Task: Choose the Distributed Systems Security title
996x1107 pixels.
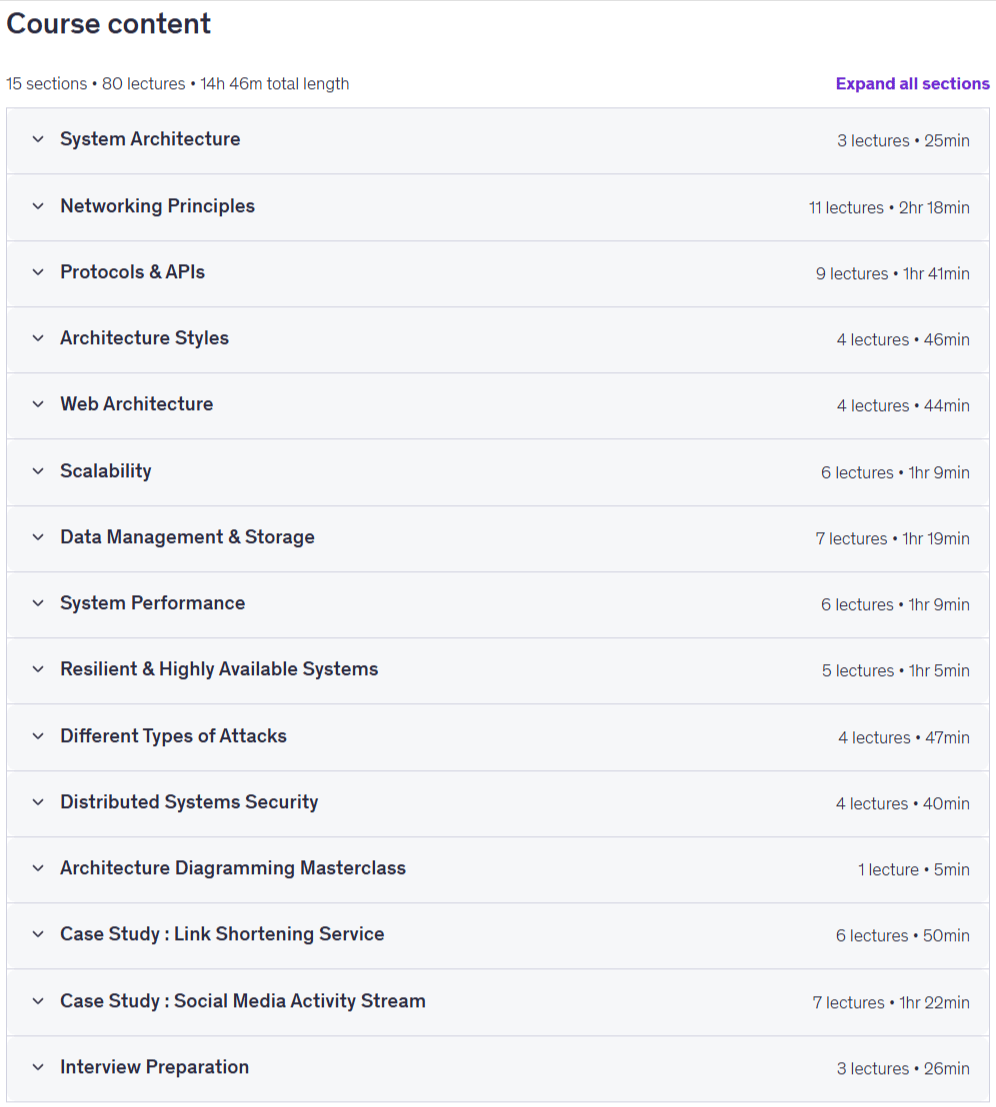Action: pos(189,802)
